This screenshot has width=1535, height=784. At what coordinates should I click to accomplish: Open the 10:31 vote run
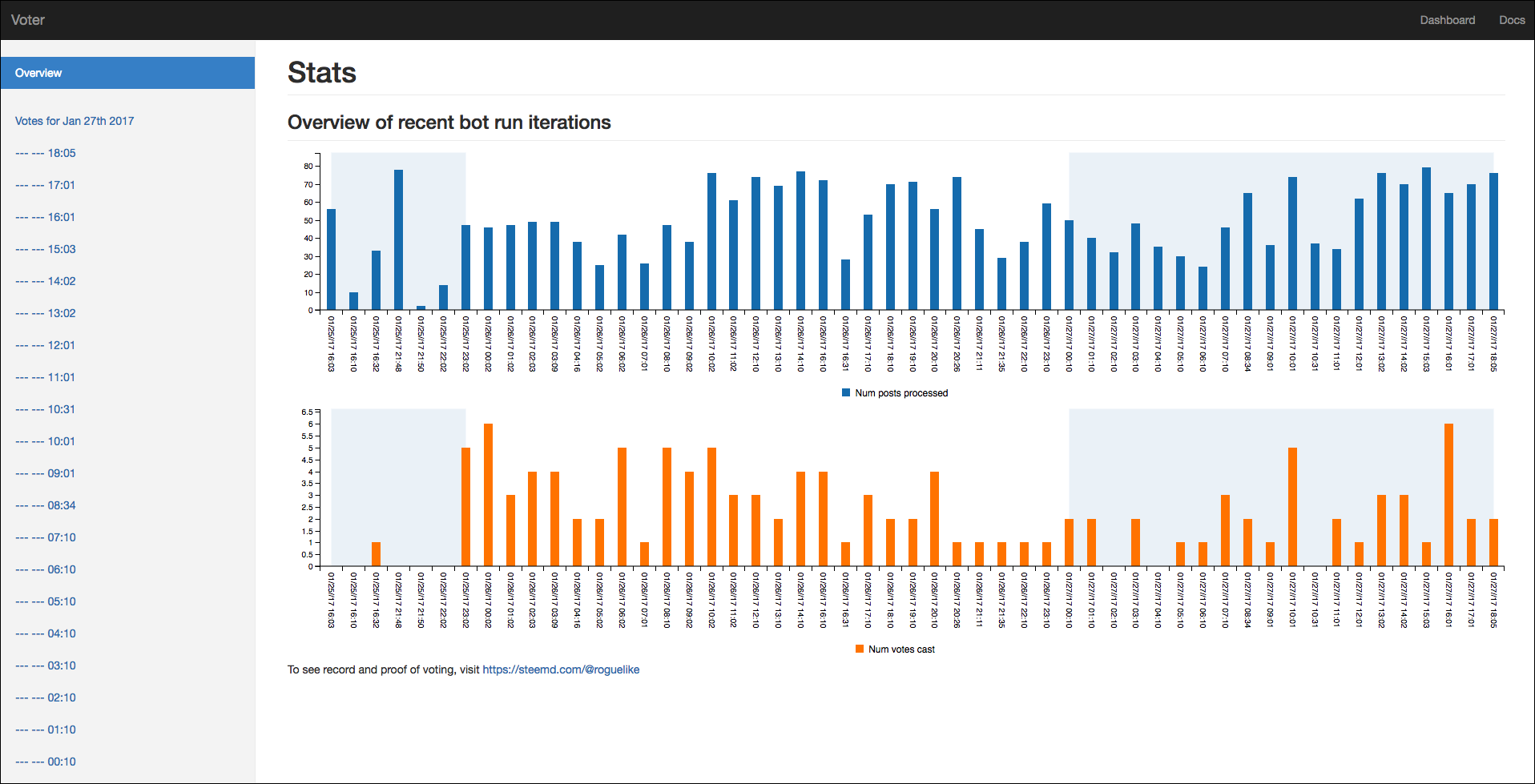coord(46,409)
